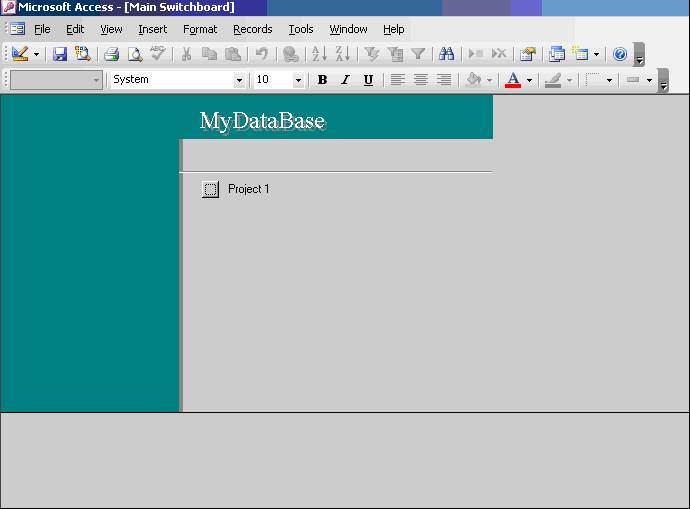Toggle Bold formatting
690x509 pixels.
(322, 80)
